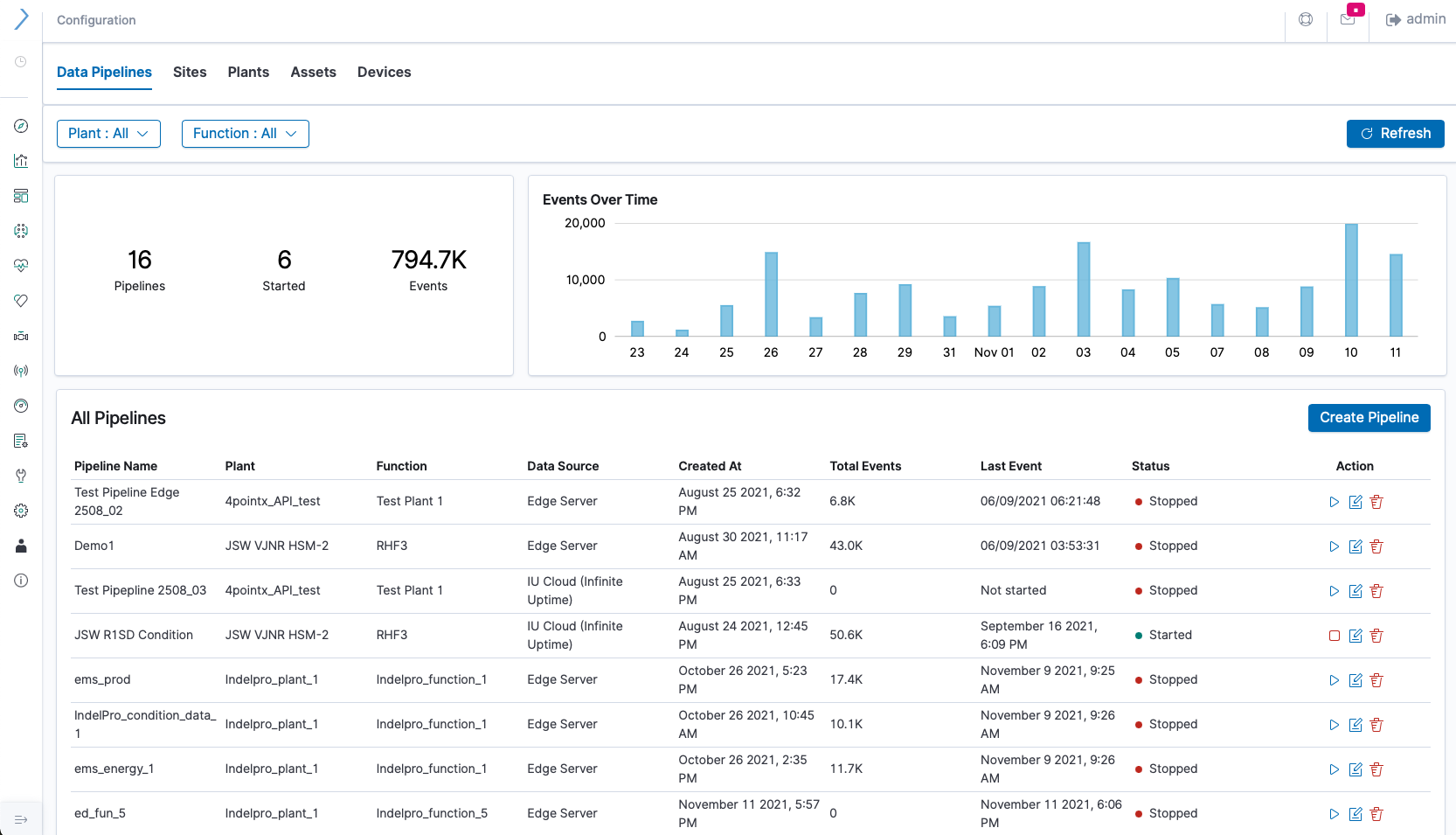Open the Plant : All filter dropdown

pos(108,134)
